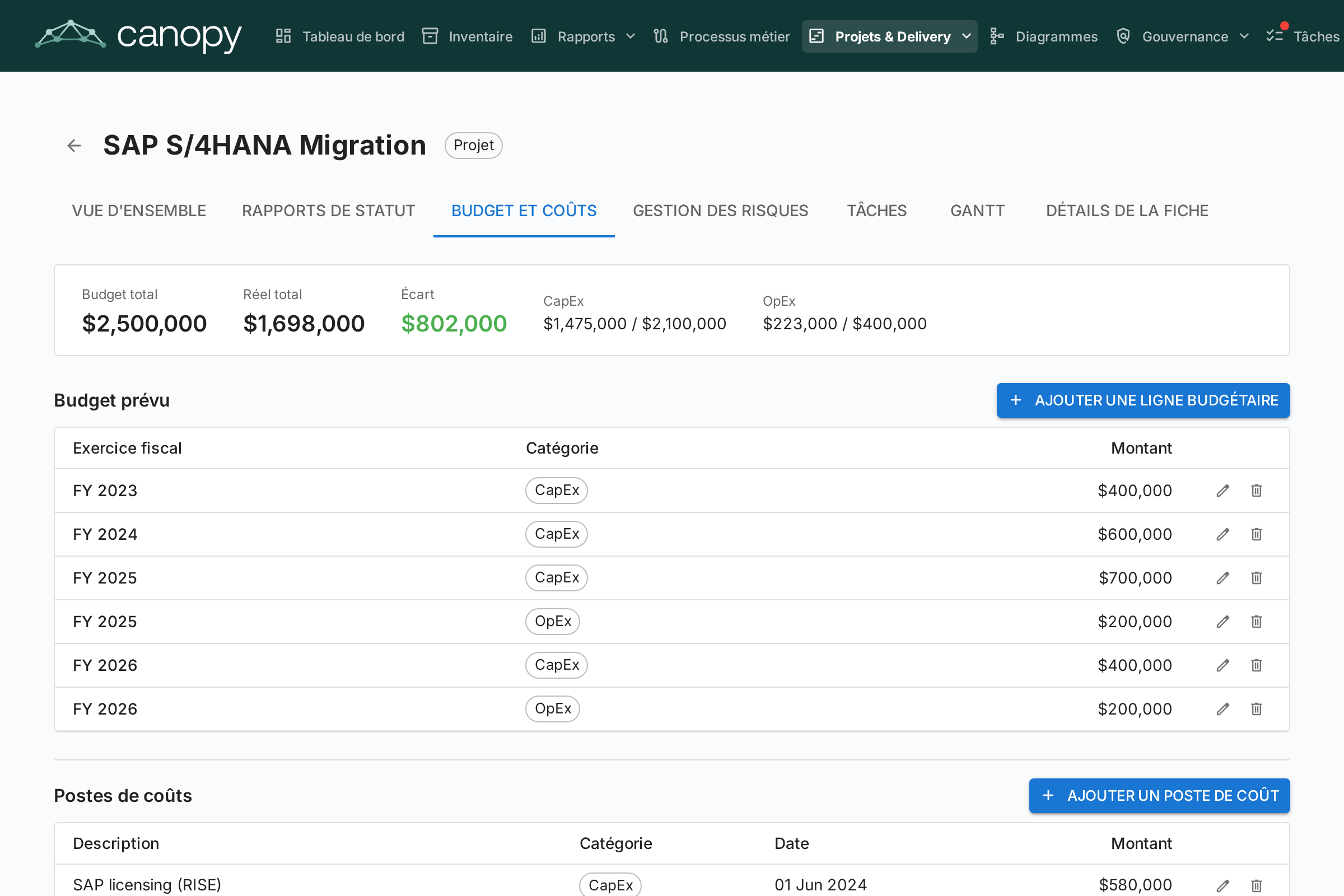Click the Exercice fiscal column header
Viewport: 1344px width, 896px height.
[x=128, y=449]
